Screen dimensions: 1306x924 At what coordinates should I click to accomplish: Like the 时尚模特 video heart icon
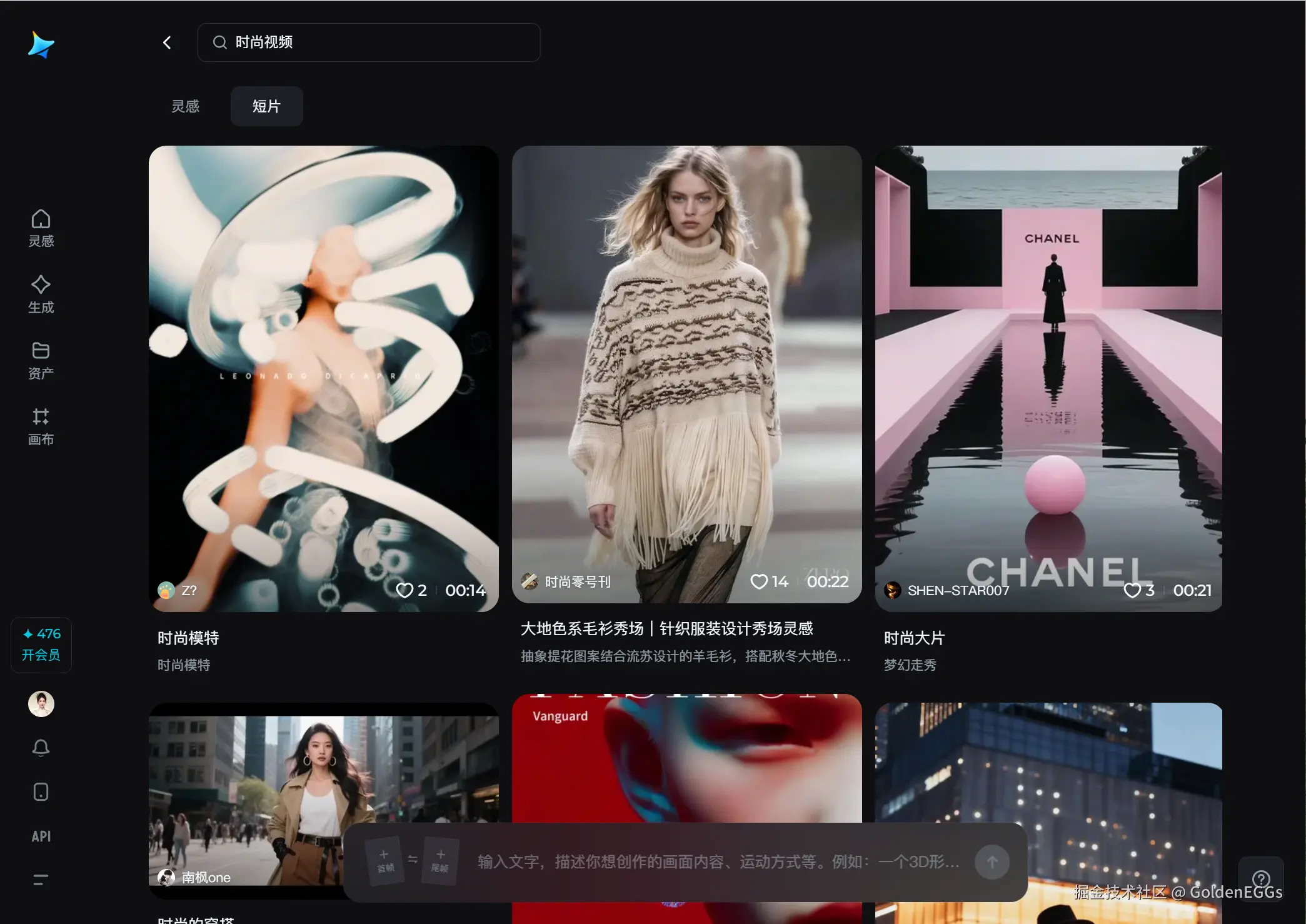pos(404,590)
